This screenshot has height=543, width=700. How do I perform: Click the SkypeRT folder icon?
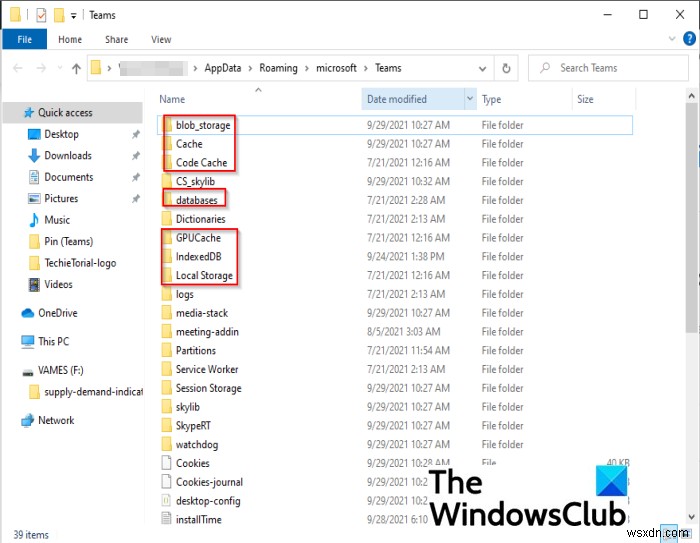pyautogui.click(x=167, y=425)
